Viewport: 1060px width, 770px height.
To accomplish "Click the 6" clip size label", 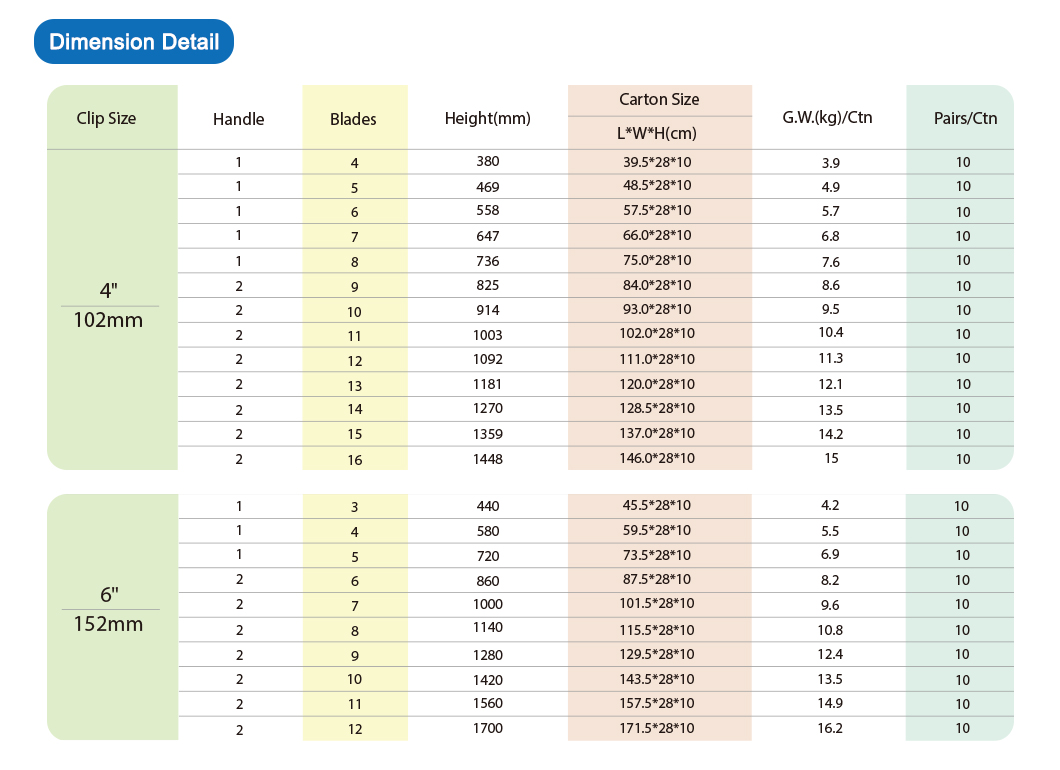I will [109, 594].
